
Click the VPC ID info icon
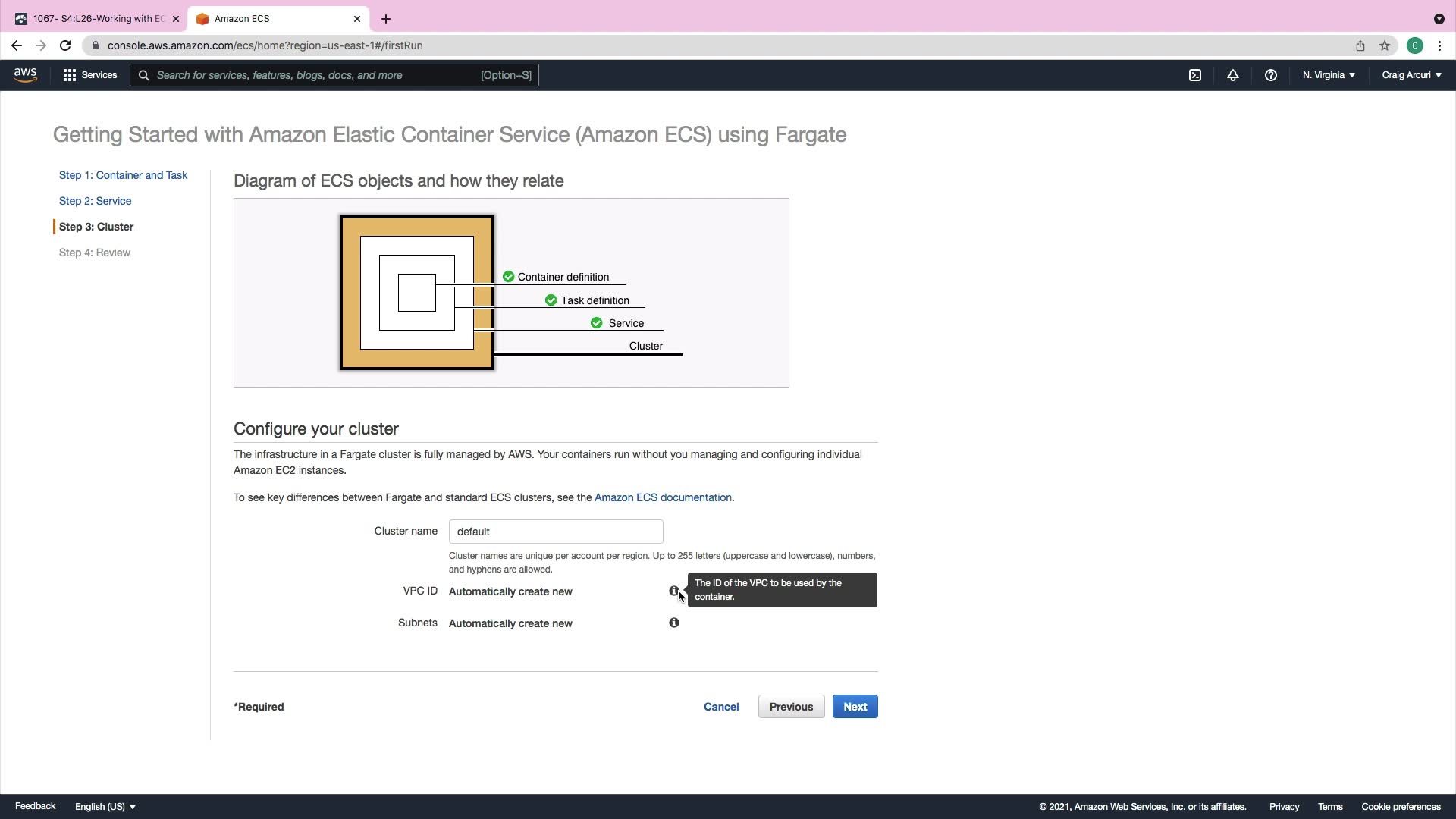[x=673, y=591]
